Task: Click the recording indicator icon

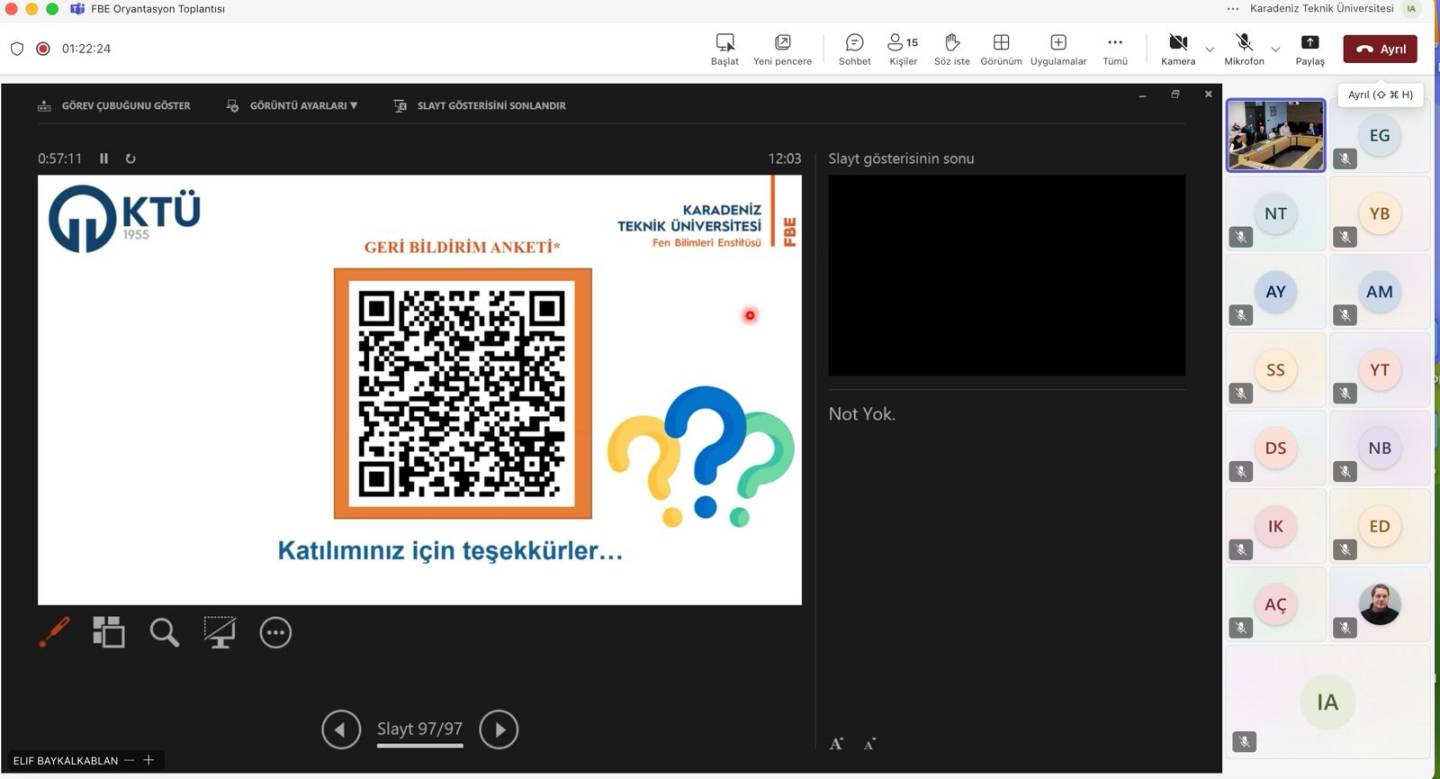Action: (43, 48)
